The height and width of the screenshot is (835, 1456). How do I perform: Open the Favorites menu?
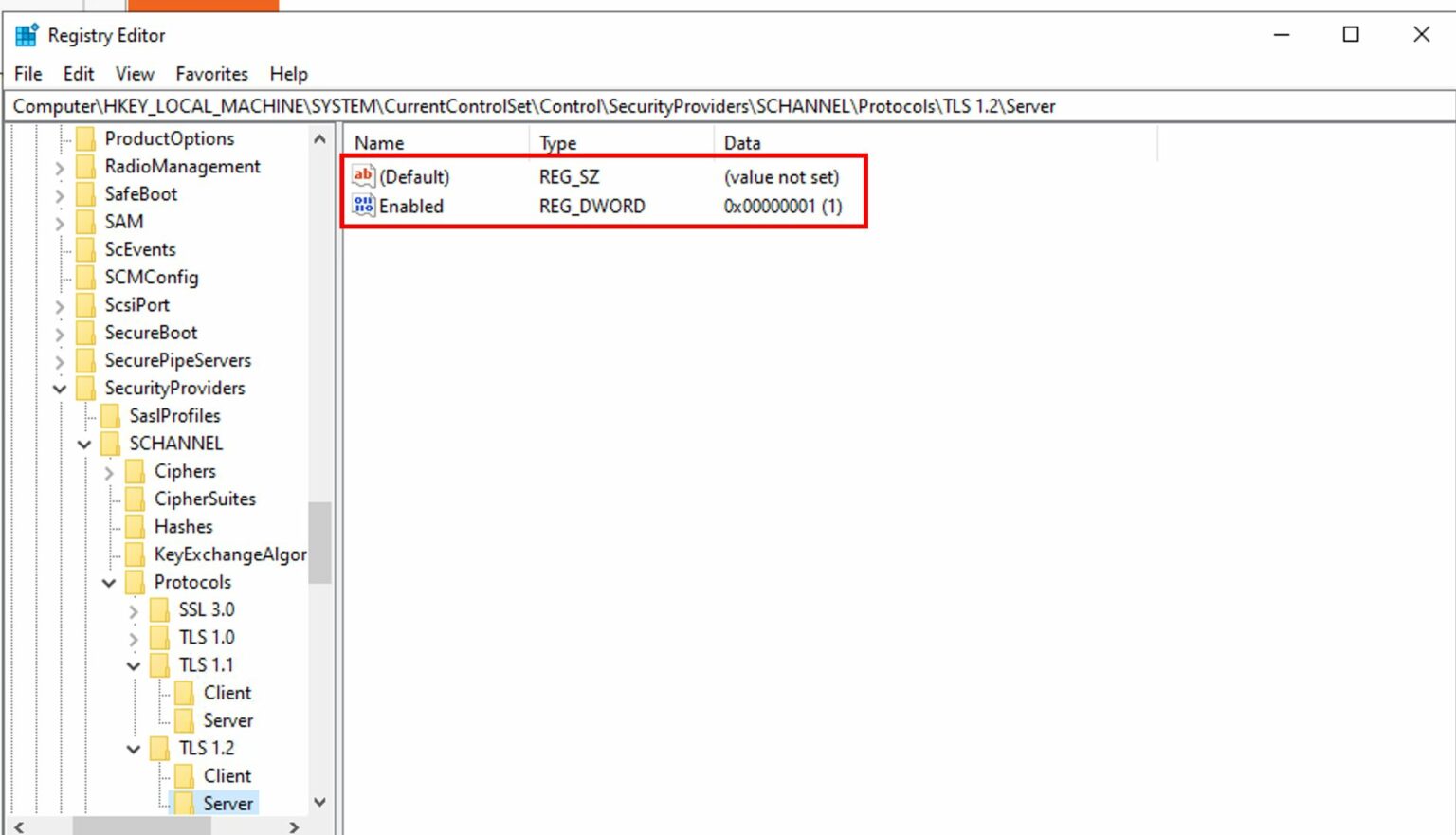(210, 74)
